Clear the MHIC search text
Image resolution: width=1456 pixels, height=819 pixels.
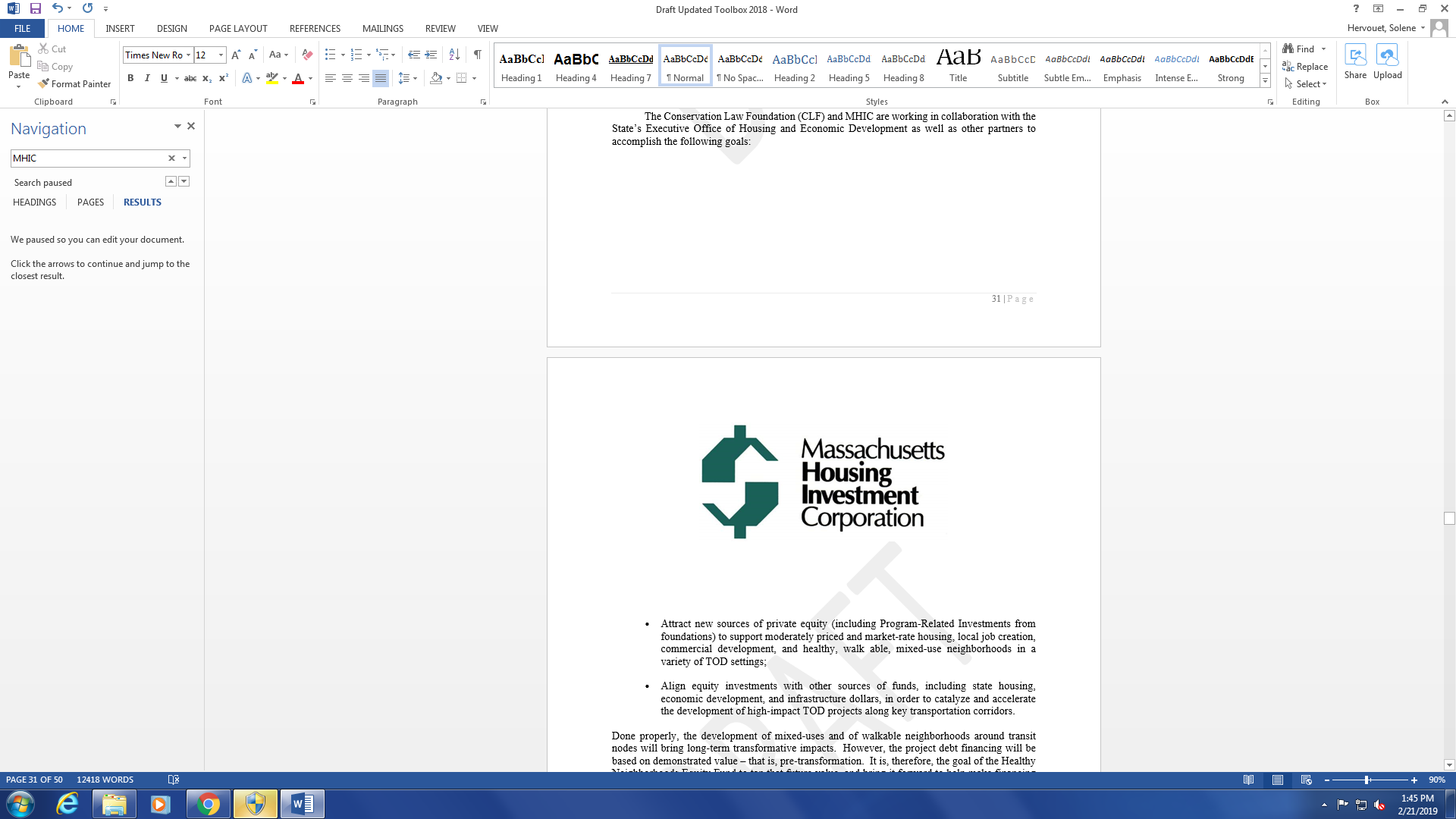pyautogui.click(x=171, y=158)
